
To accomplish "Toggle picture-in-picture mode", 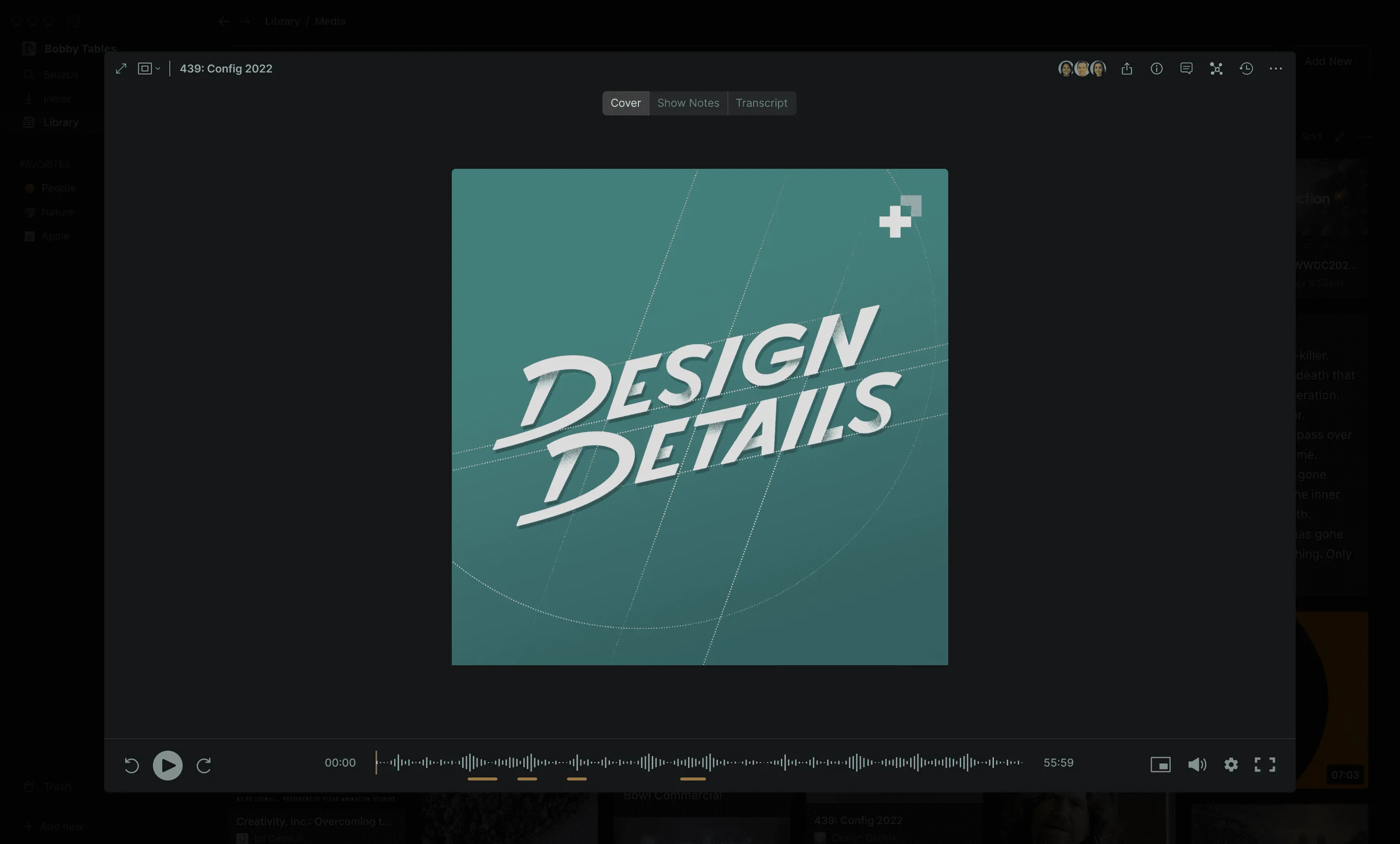I will click(x=1160, y=765).
